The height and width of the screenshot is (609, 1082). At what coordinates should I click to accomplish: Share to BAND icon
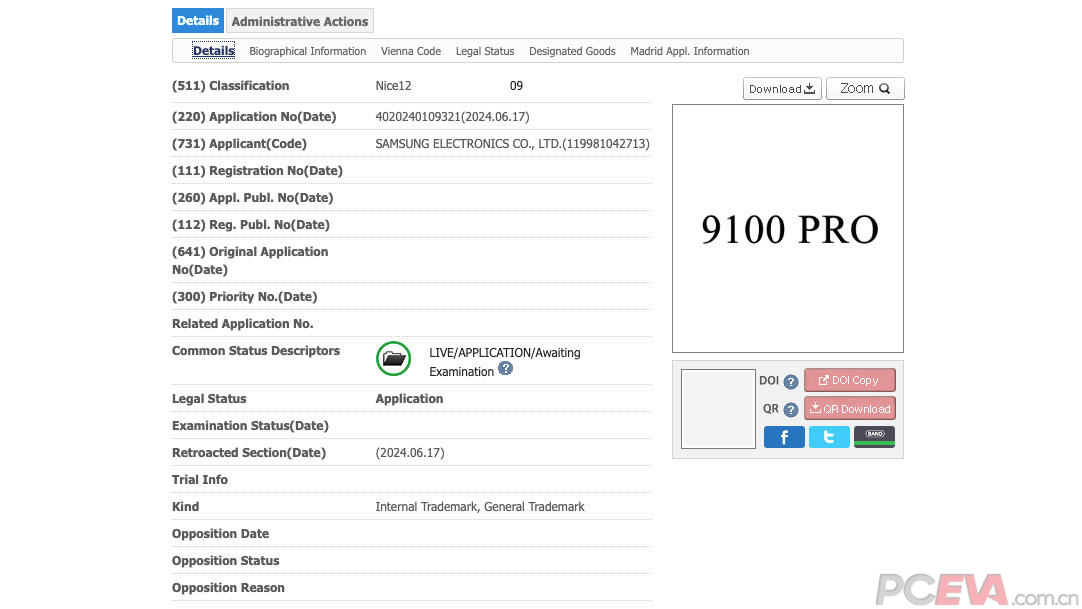coord(874,437)
